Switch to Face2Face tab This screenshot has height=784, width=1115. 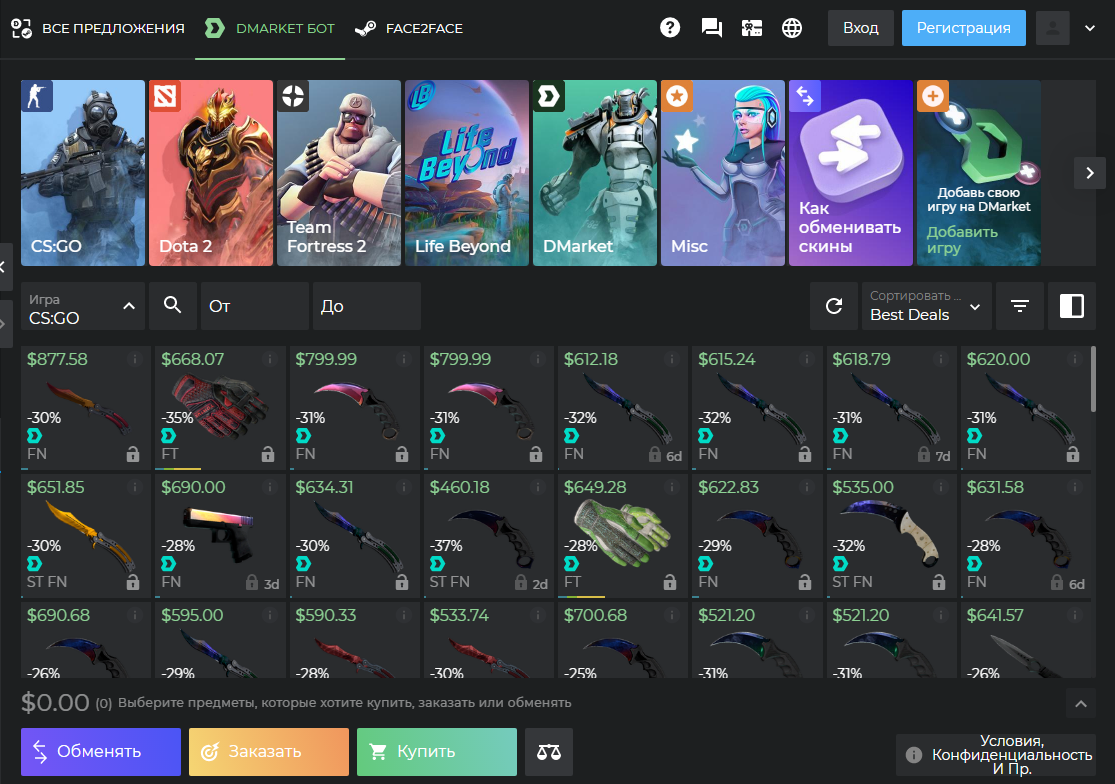(409, 28)
